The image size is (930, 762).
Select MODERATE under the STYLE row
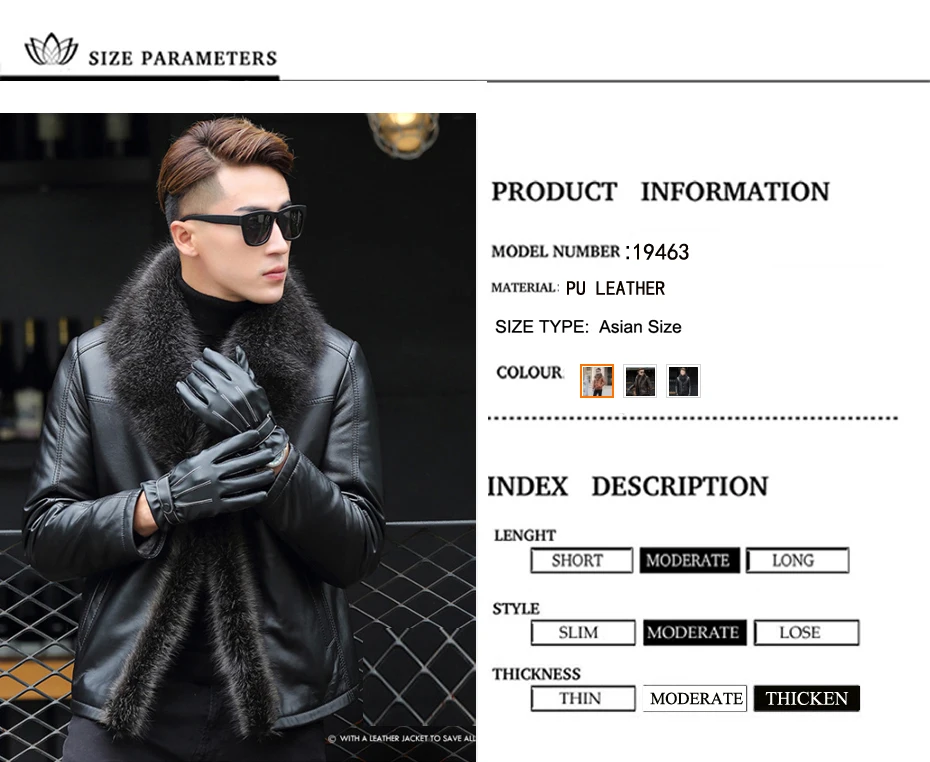click(x=695, y=633)
